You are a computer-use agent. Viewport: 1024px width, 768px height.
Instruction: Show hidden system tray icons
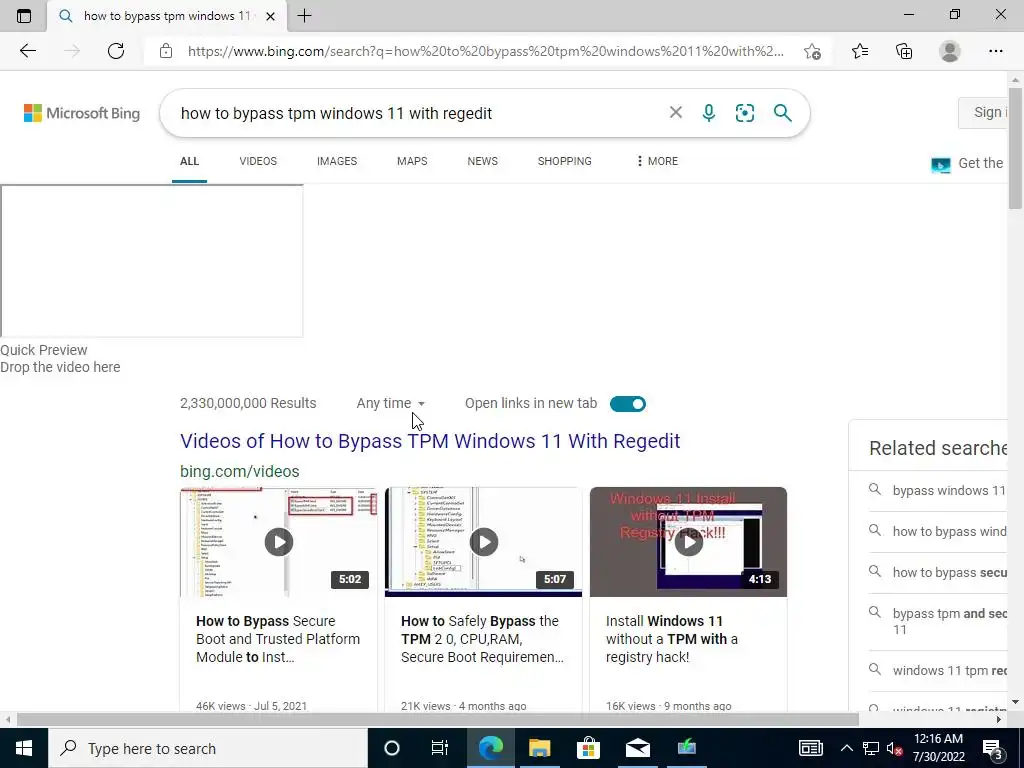[x=846, y=748]
